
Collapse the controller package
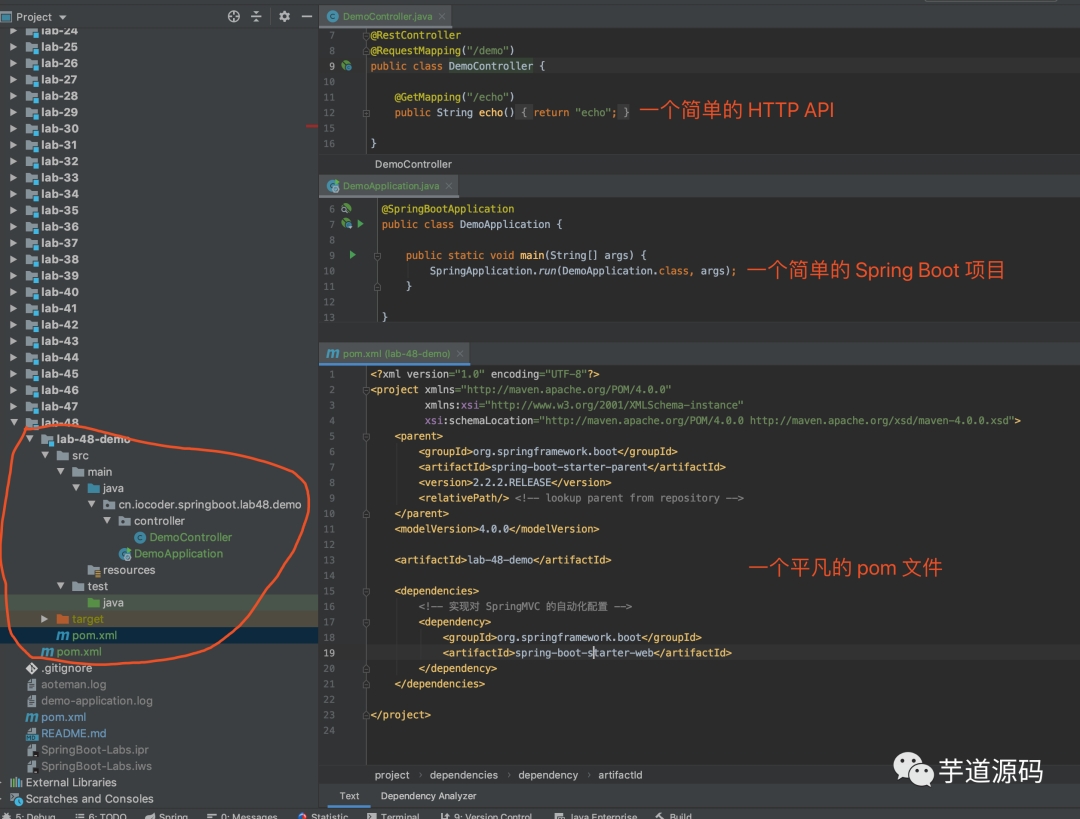coord(108,521)
